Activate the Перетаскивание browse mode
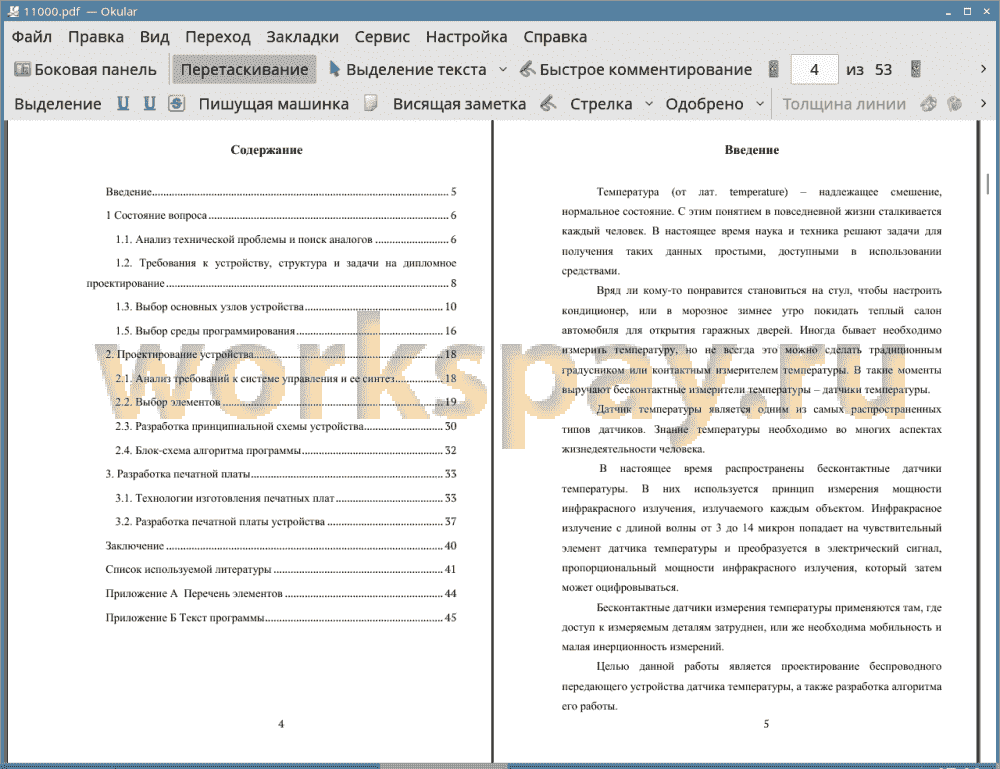Viewport: 1000px width, 769px height. click(244, 70)
